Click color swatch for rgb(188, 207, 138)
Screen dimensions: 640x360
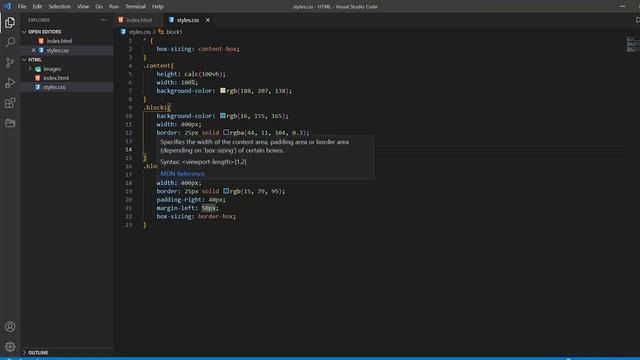tap(223, 91)
